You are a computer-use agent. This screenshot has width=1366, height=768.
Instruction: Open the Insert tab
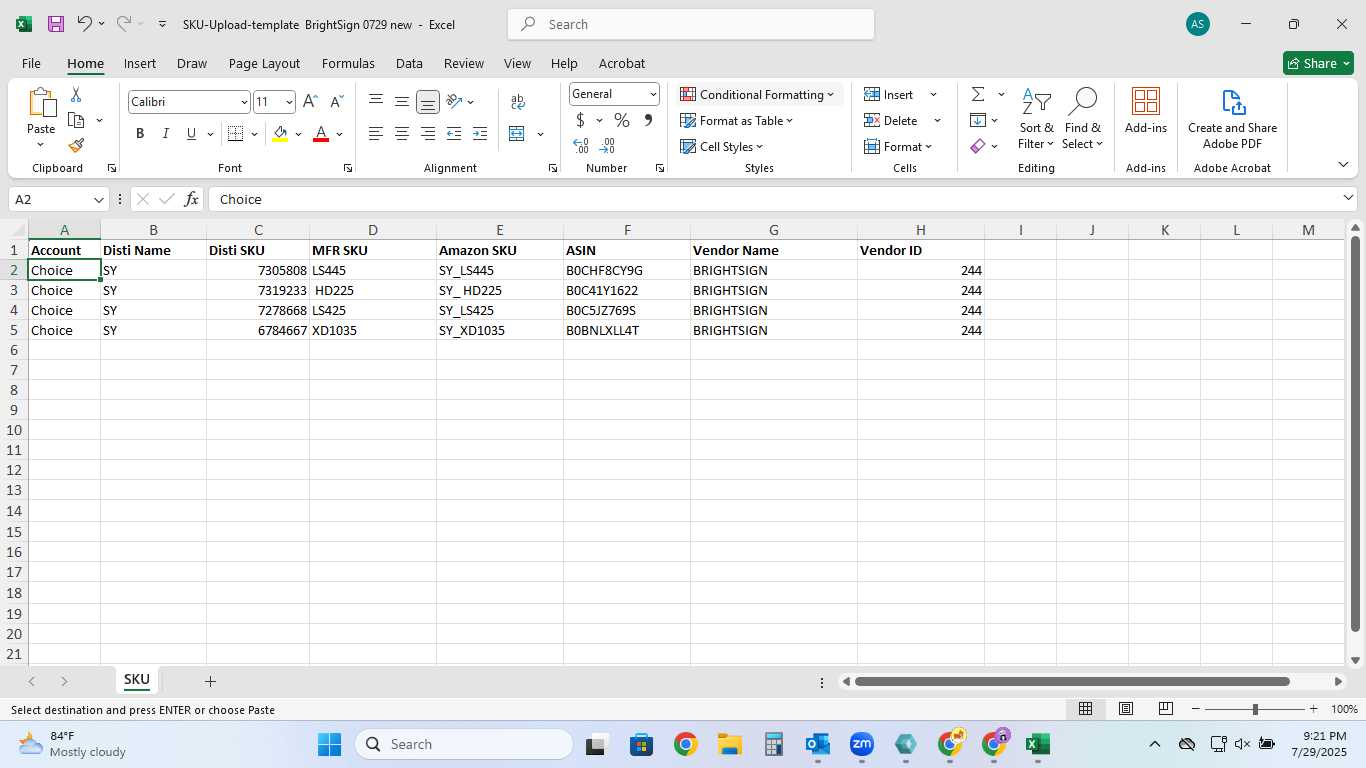point(140,63)
